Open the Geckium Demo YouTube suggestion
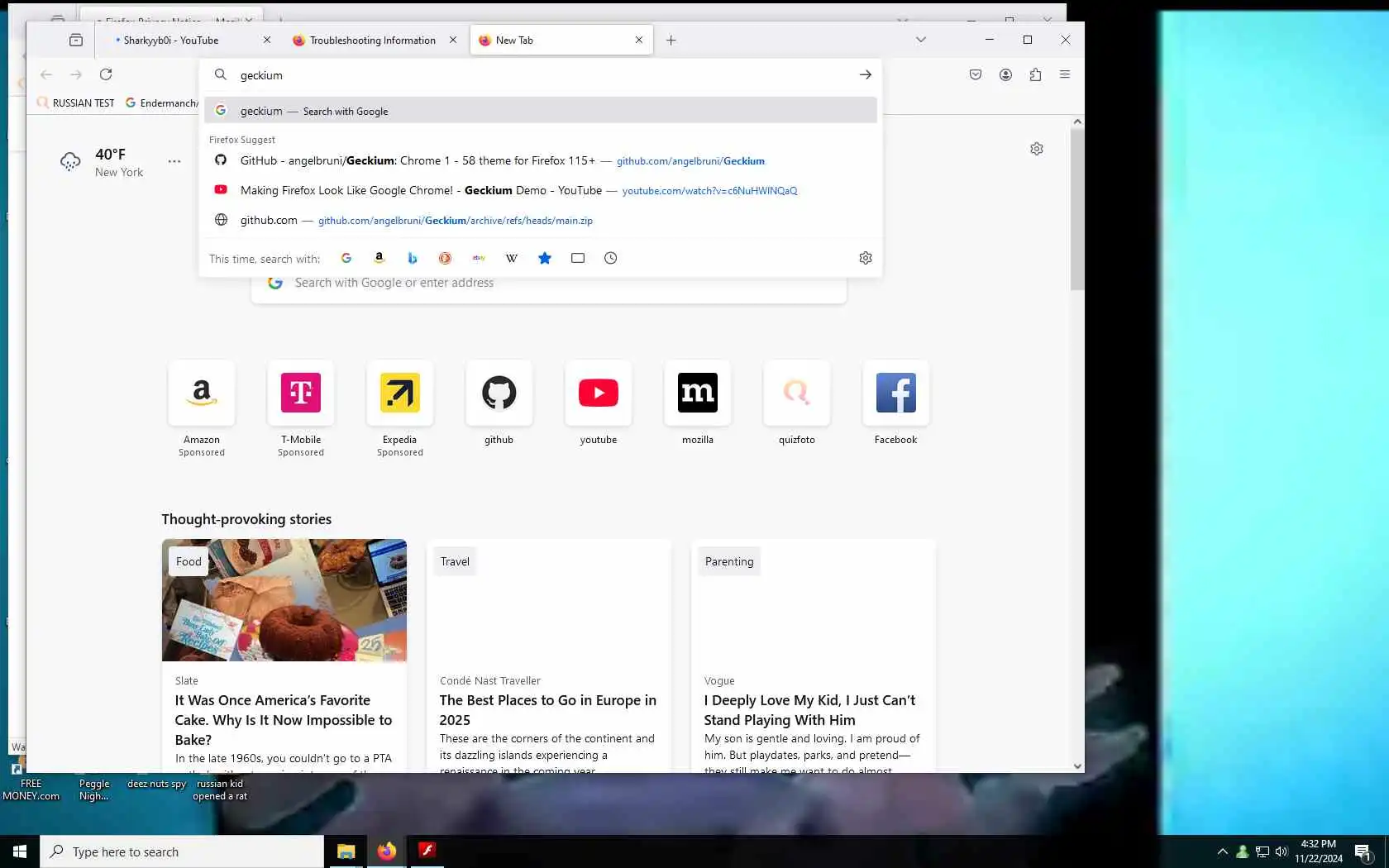The height and width of the screenshot is (868, 1389). (541, 190)
